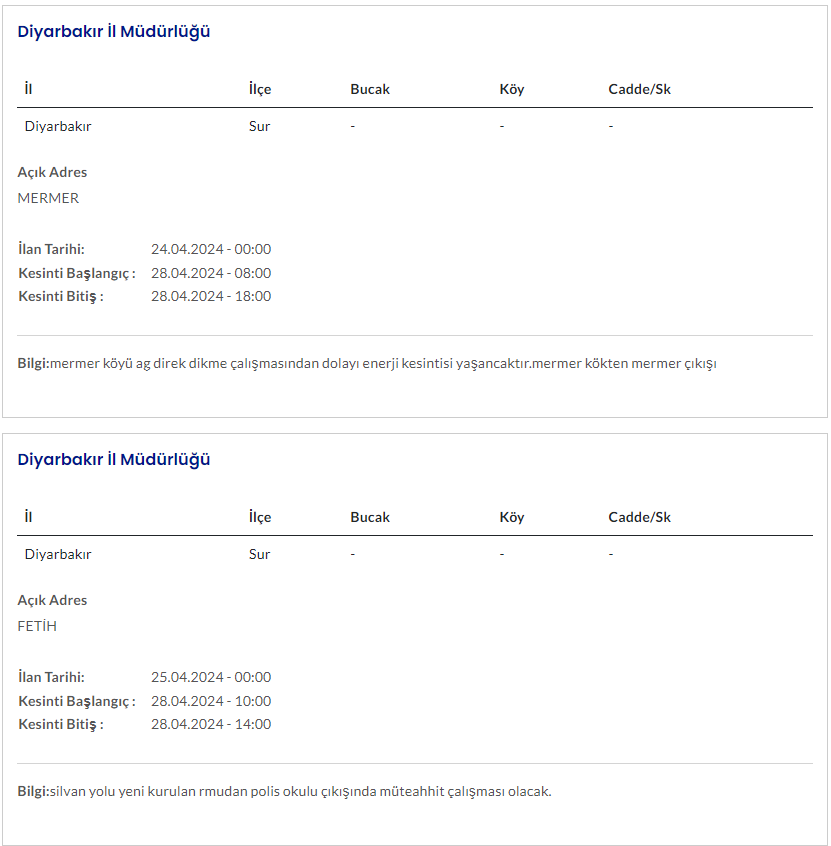Click the info text about silvan yolu contractor work
This screenshot has height=846, width=831.
[x=300, y=791]
